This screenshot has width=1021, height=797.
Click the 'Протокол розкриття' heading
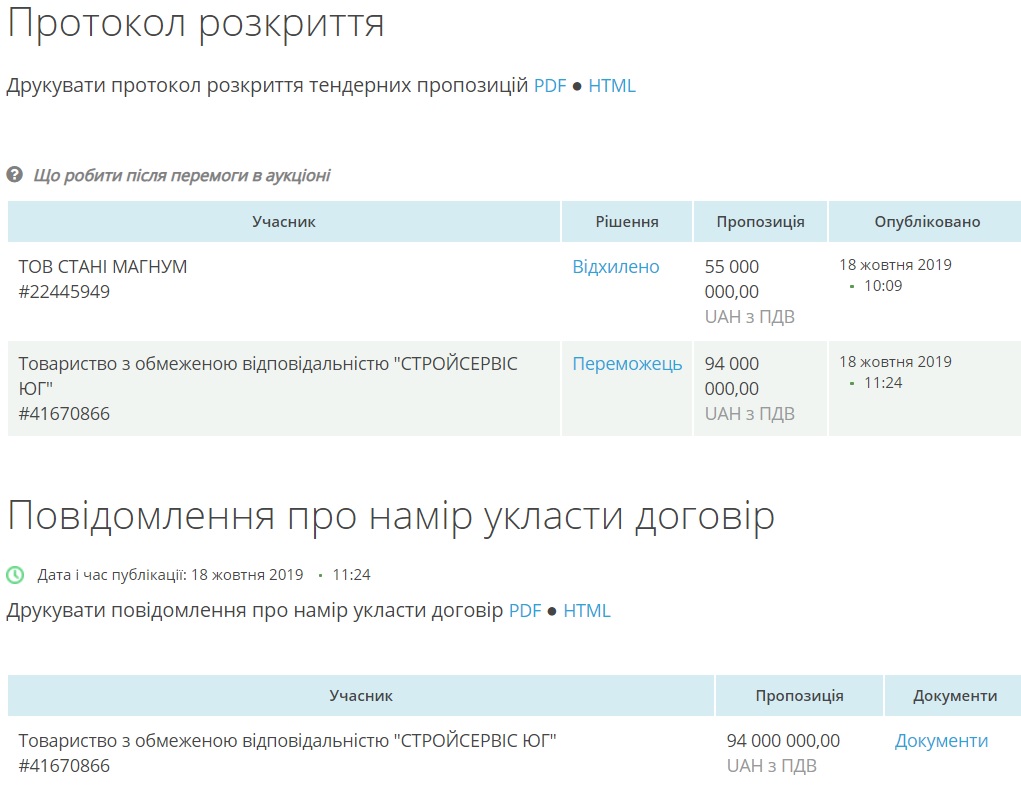point(196,24)
